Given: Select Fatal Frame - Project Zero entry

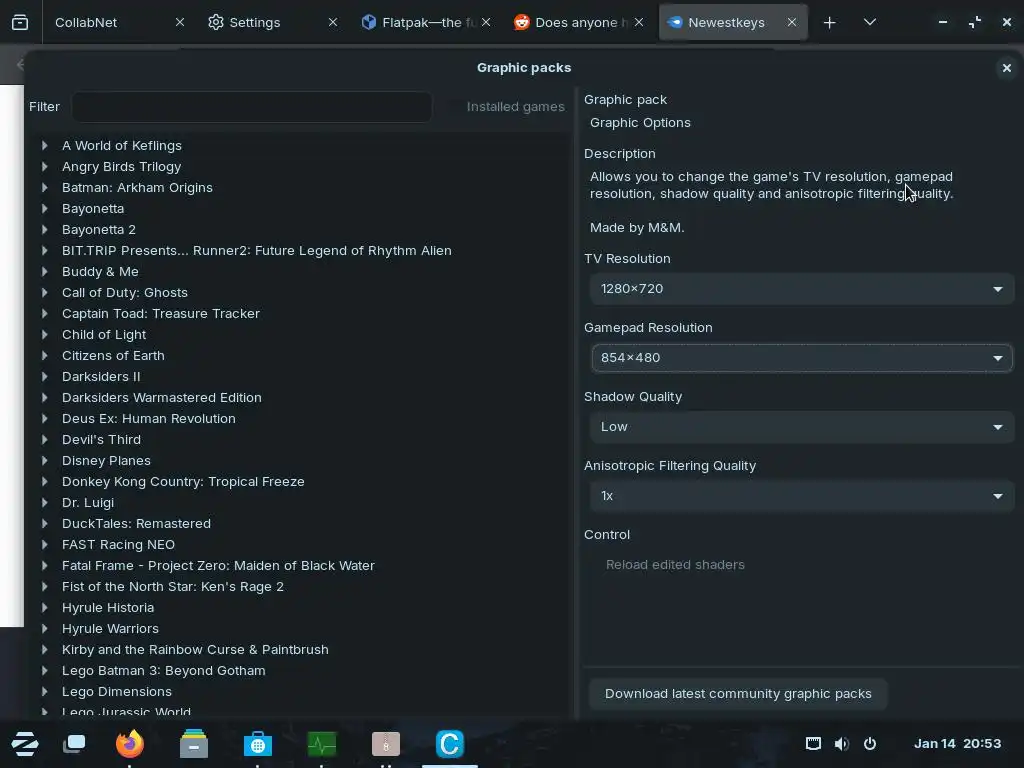Looking at the screenshot, I should [x=218, y=566].
